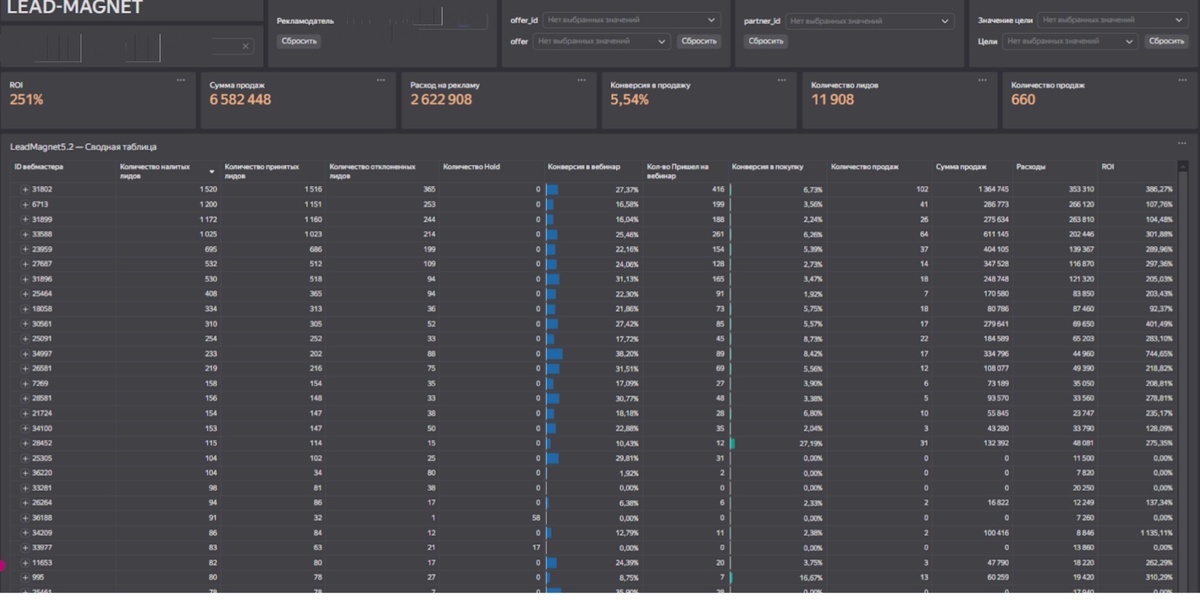
Task: Open three-dot menu on Сумма продаж card
Action: tap(381, 79)
